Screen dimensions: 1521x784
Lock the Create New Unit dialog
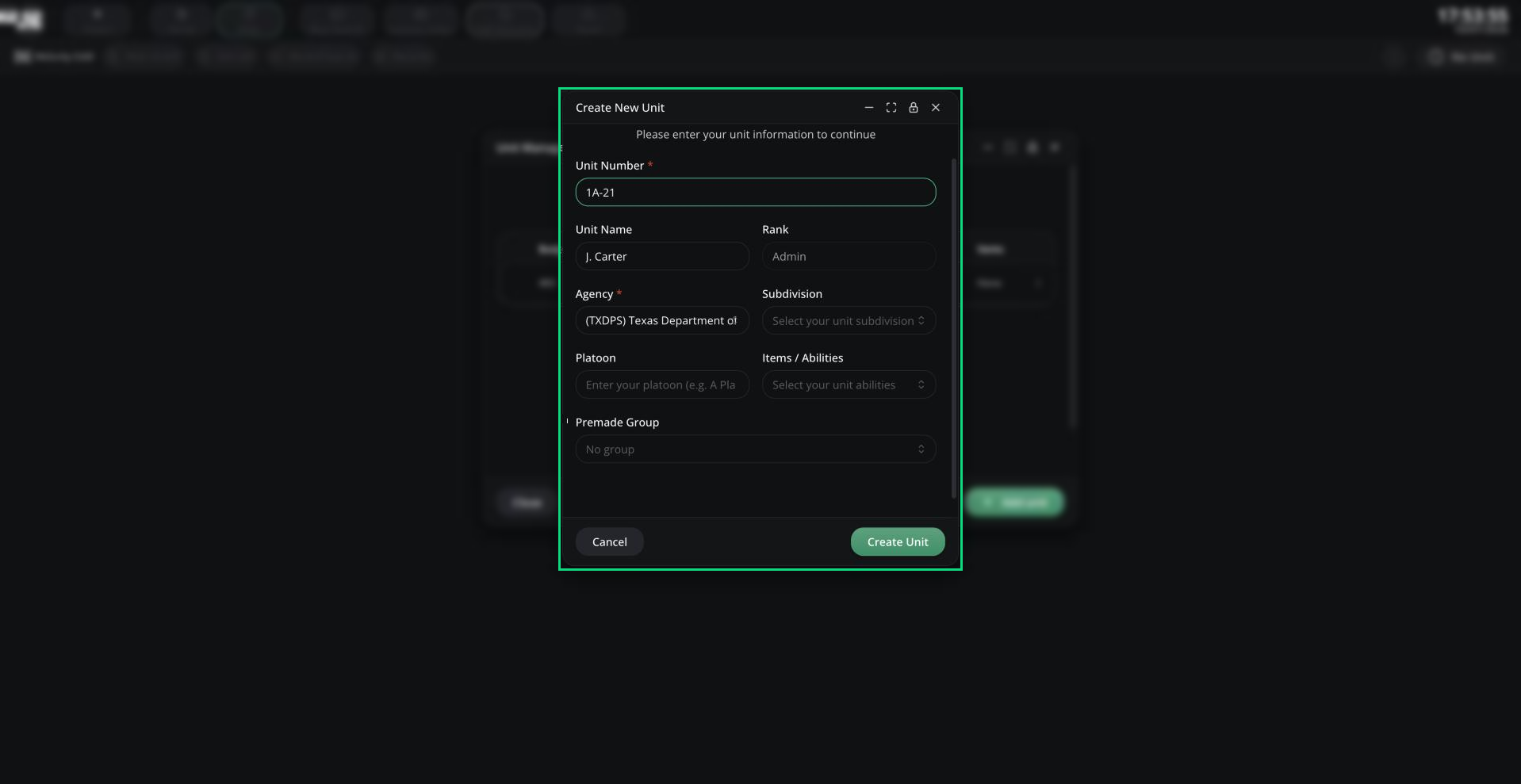point(913,108)
